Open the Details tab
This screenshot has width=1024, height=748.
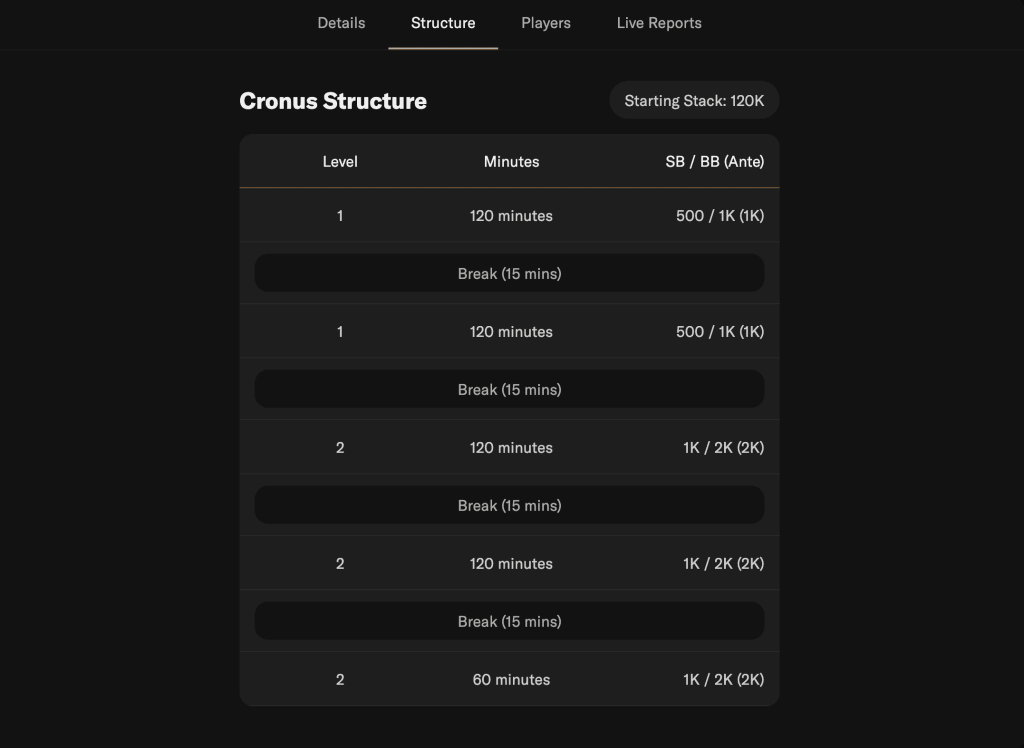click(x=341, y=23)
